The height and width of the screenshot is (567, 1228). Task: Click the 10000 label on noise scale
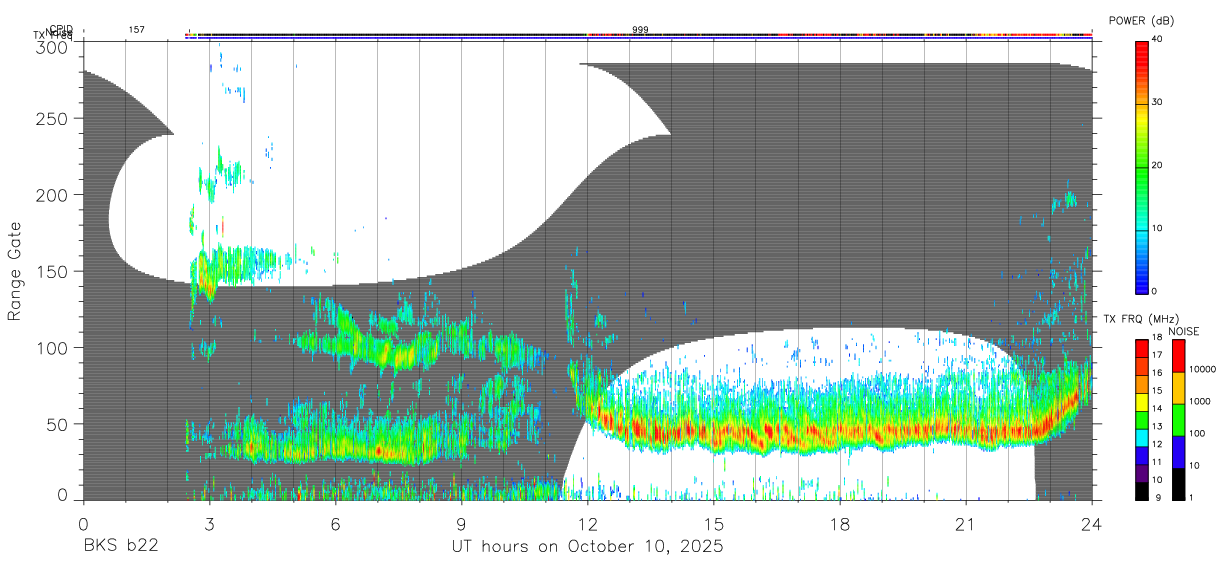click(1201, 369)
